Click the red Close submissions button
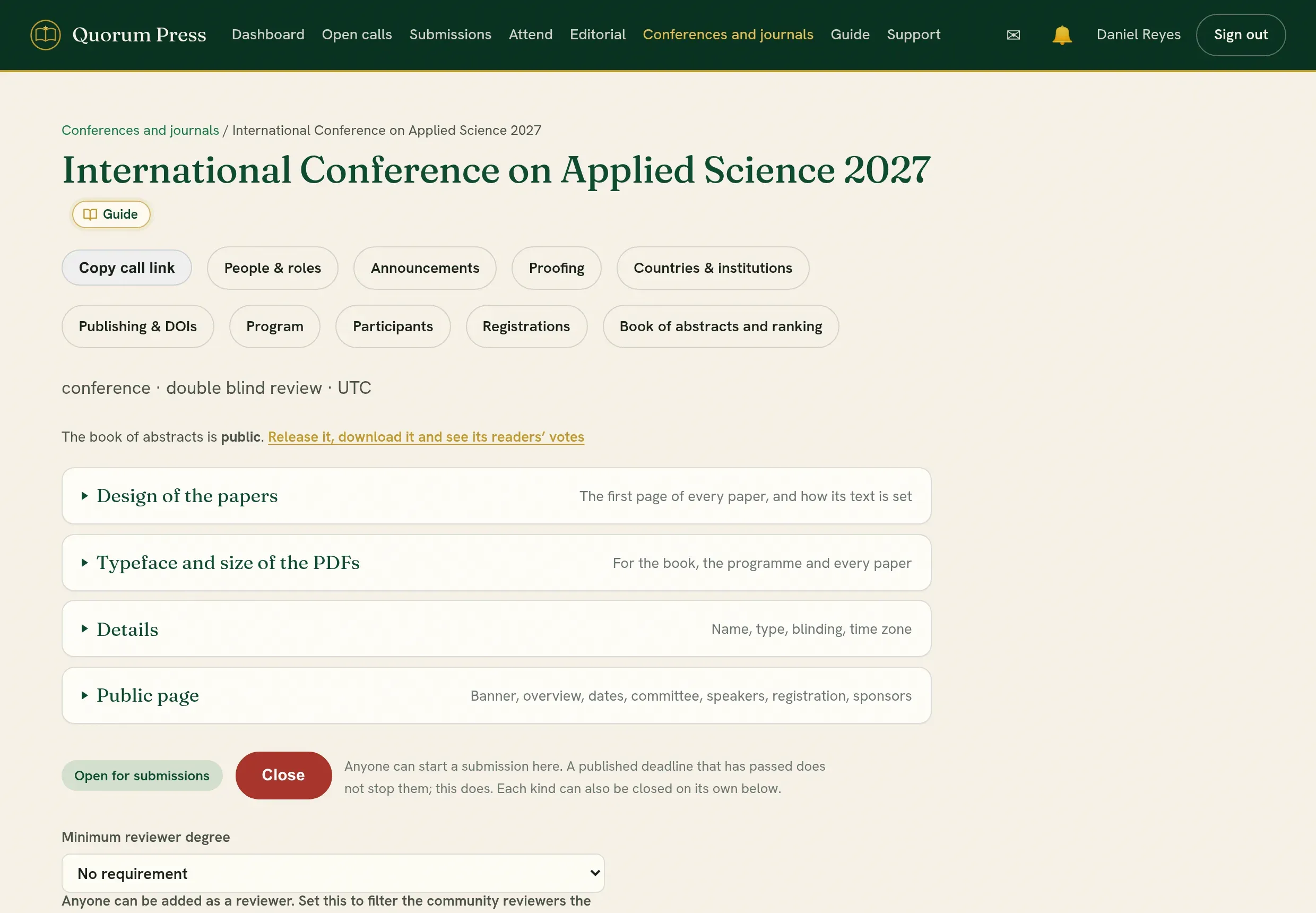The image size is (1316, 913). [x=283, y=775]
